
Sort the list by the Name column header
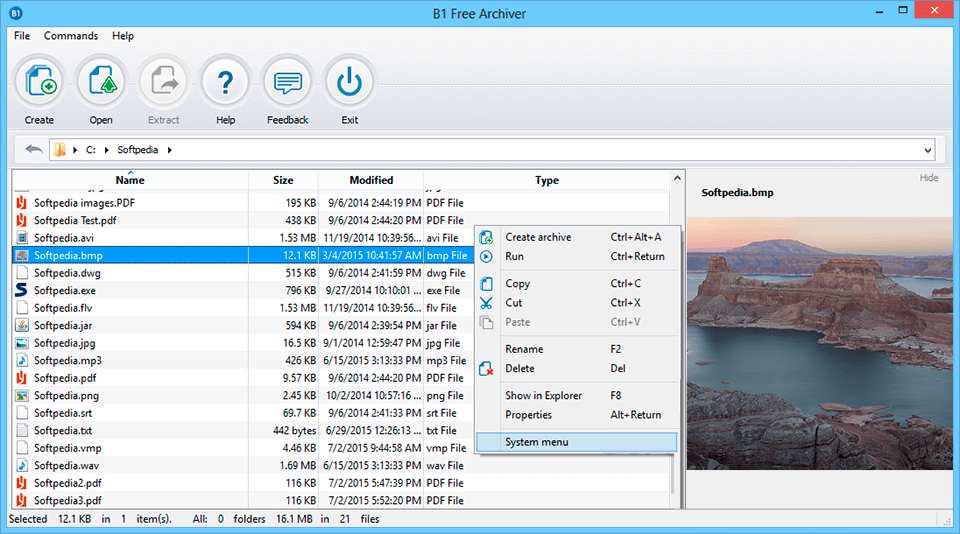point(130,180)
